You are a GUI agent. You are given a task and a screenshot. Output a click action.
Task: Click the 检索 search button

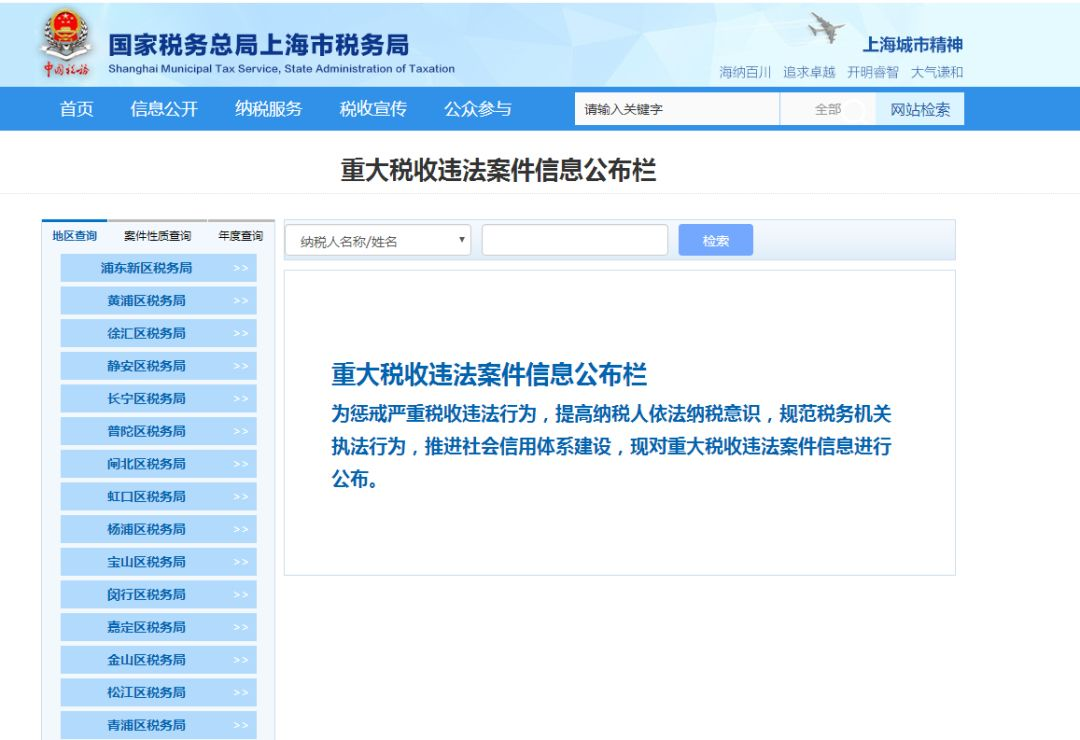pyautogui.click(x=716, y=240)
